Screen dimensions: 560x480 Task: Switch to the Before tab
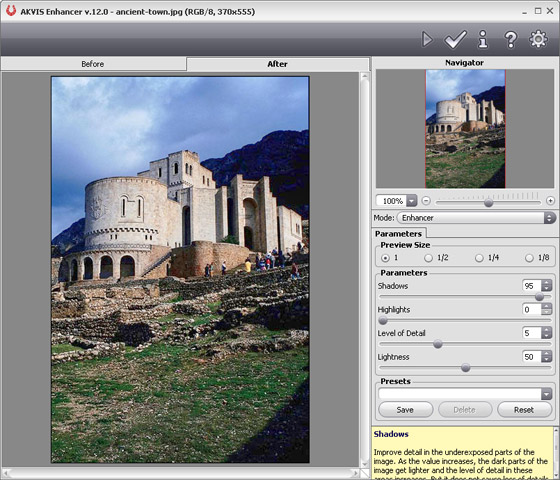pyautogui.click(x=93, y=64)
